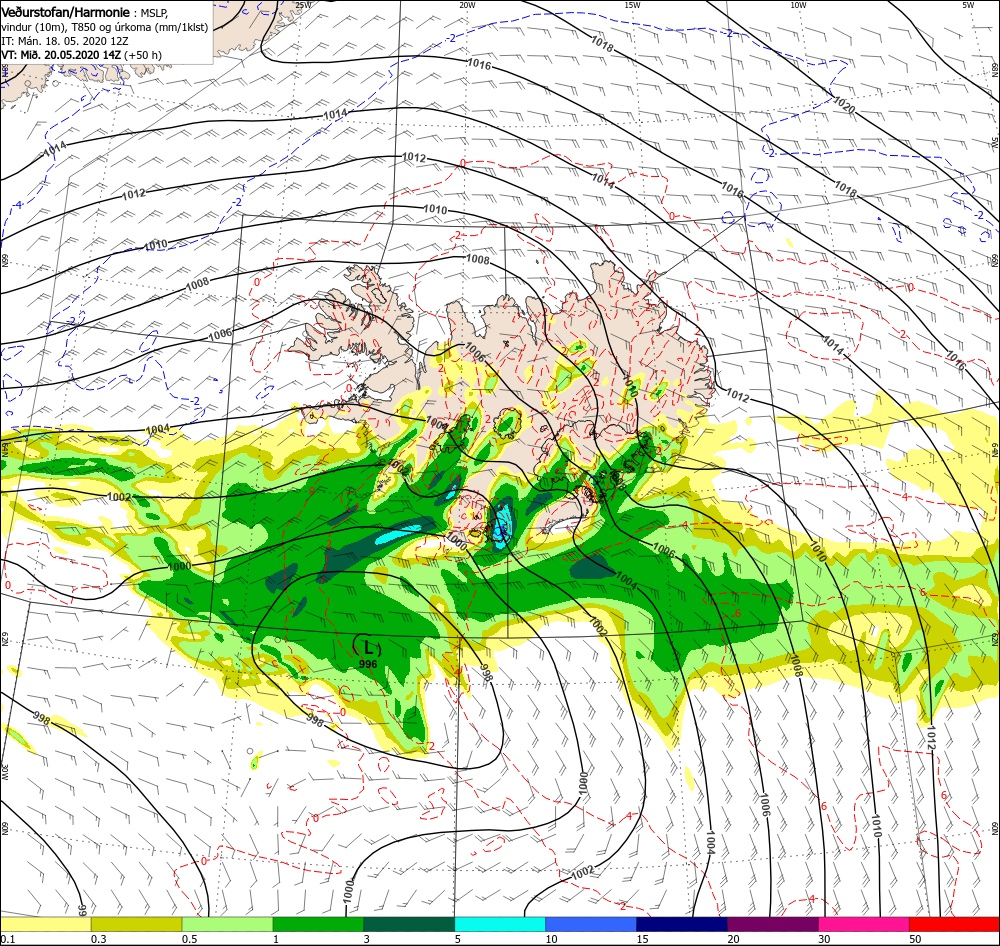This screenshot has width=1000, height=946.
Task: Click the navy 15 mm legend swatch
Action: tap(682, 924)
